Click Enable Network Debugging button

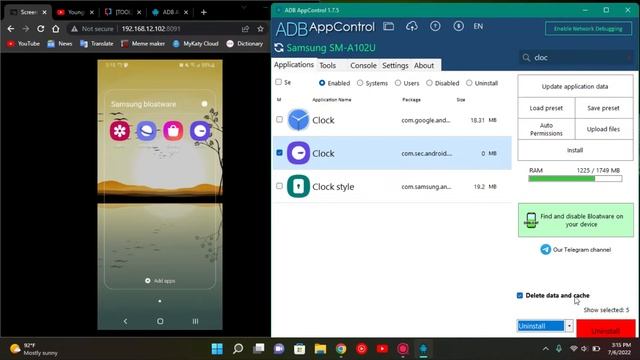pyautogui.click(x=588, y=29)
